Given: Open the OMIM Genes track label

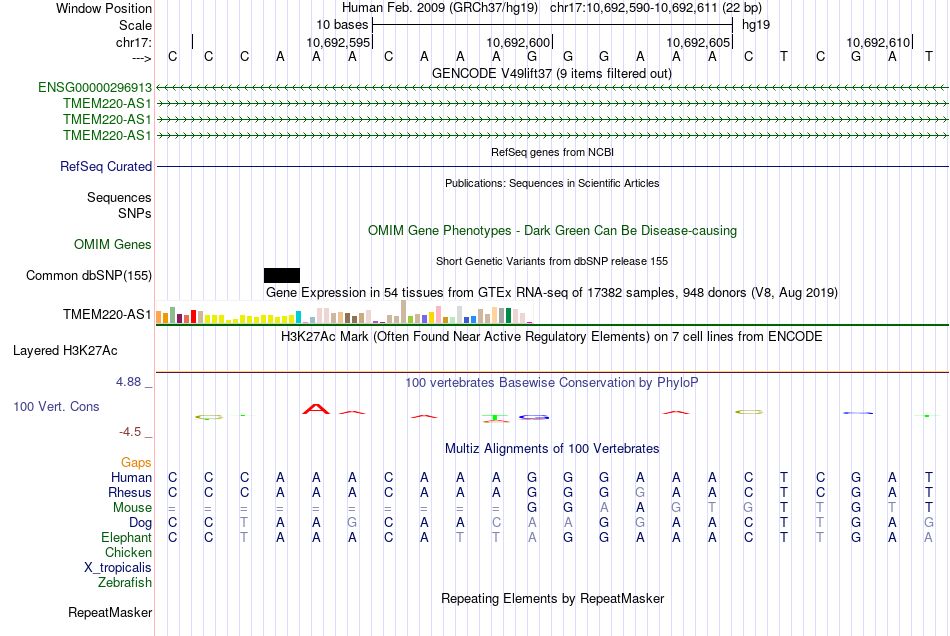Looking at the screenshot, I should coord(112,245).
